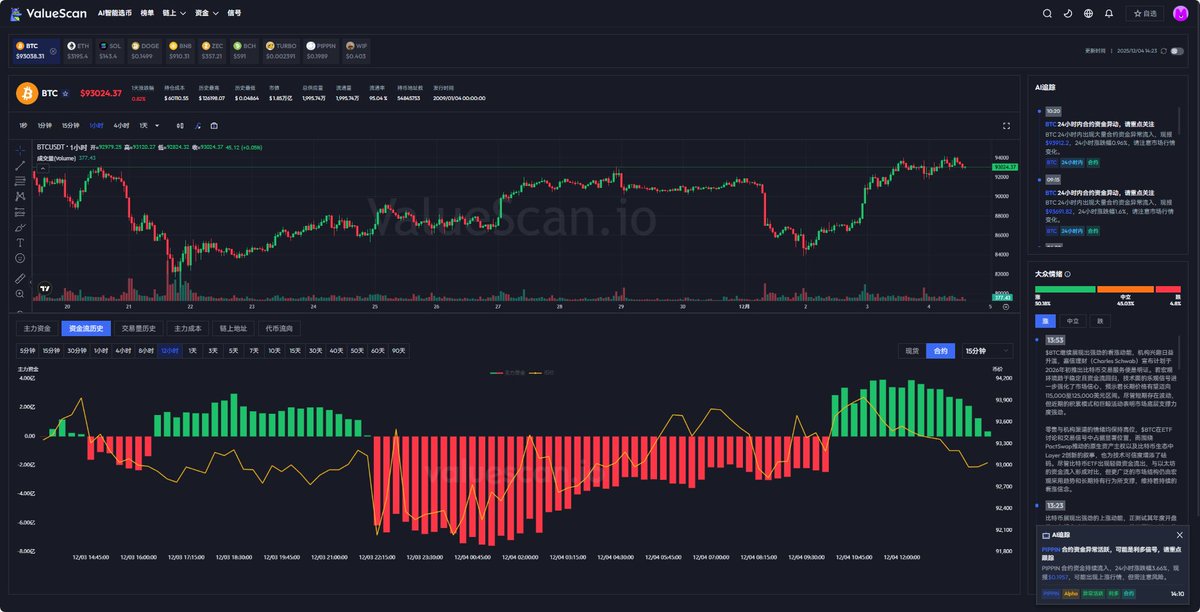Select the text annotation tool

20,243
